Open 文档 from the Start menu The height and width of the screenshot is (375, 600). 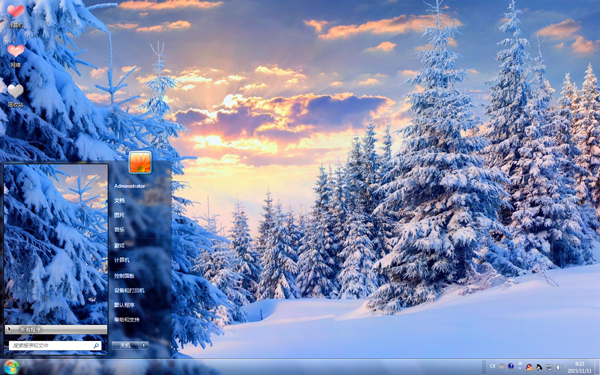click(119, 201)
